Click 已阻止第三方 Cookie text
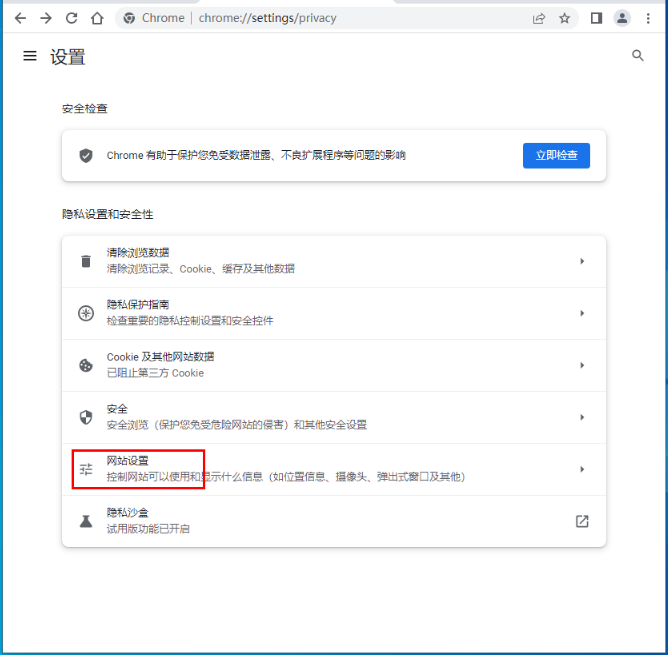The image size is (668, 655). (x=155, y=373)
